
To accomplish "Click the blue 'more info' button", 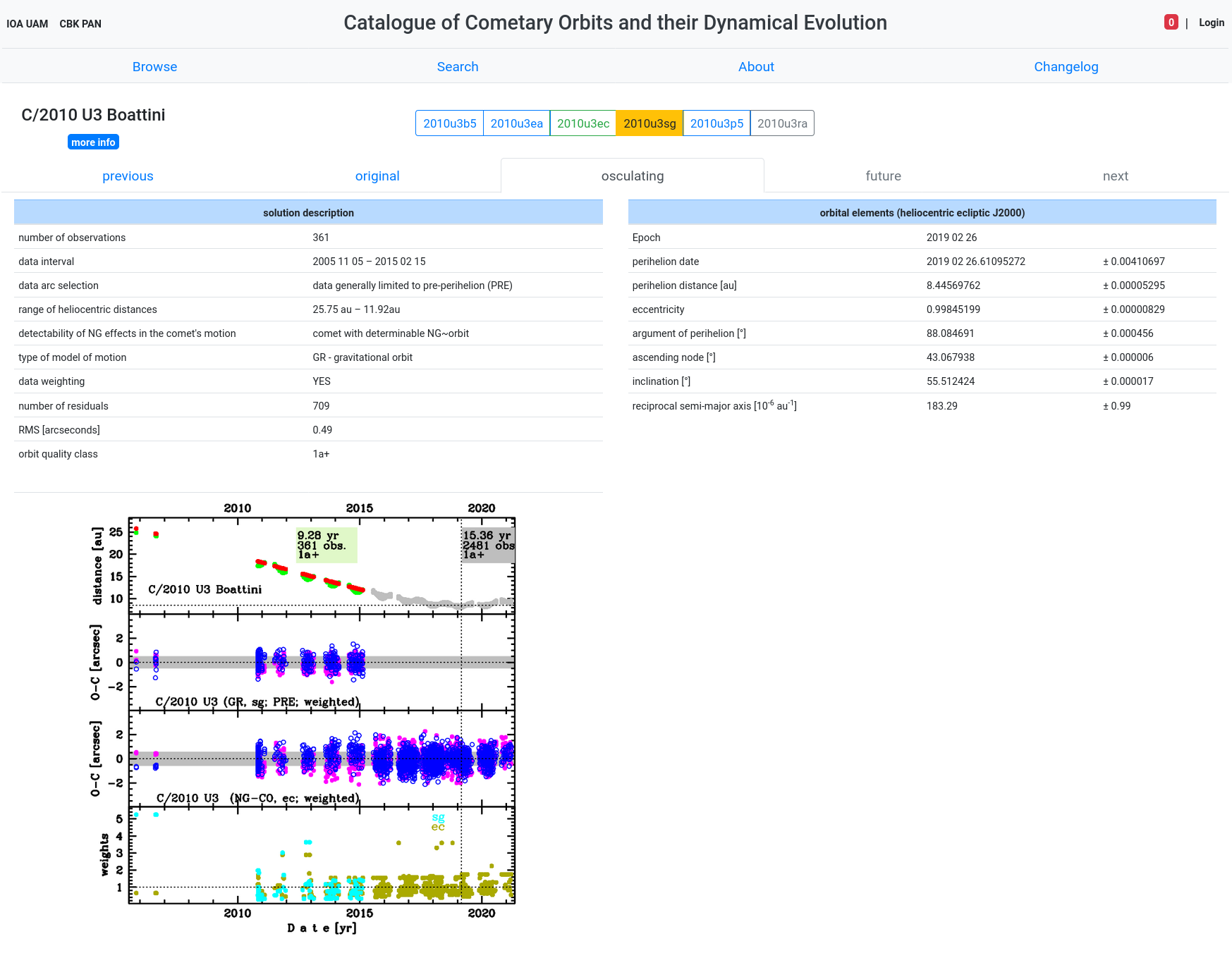I will [x=93, y=142].
